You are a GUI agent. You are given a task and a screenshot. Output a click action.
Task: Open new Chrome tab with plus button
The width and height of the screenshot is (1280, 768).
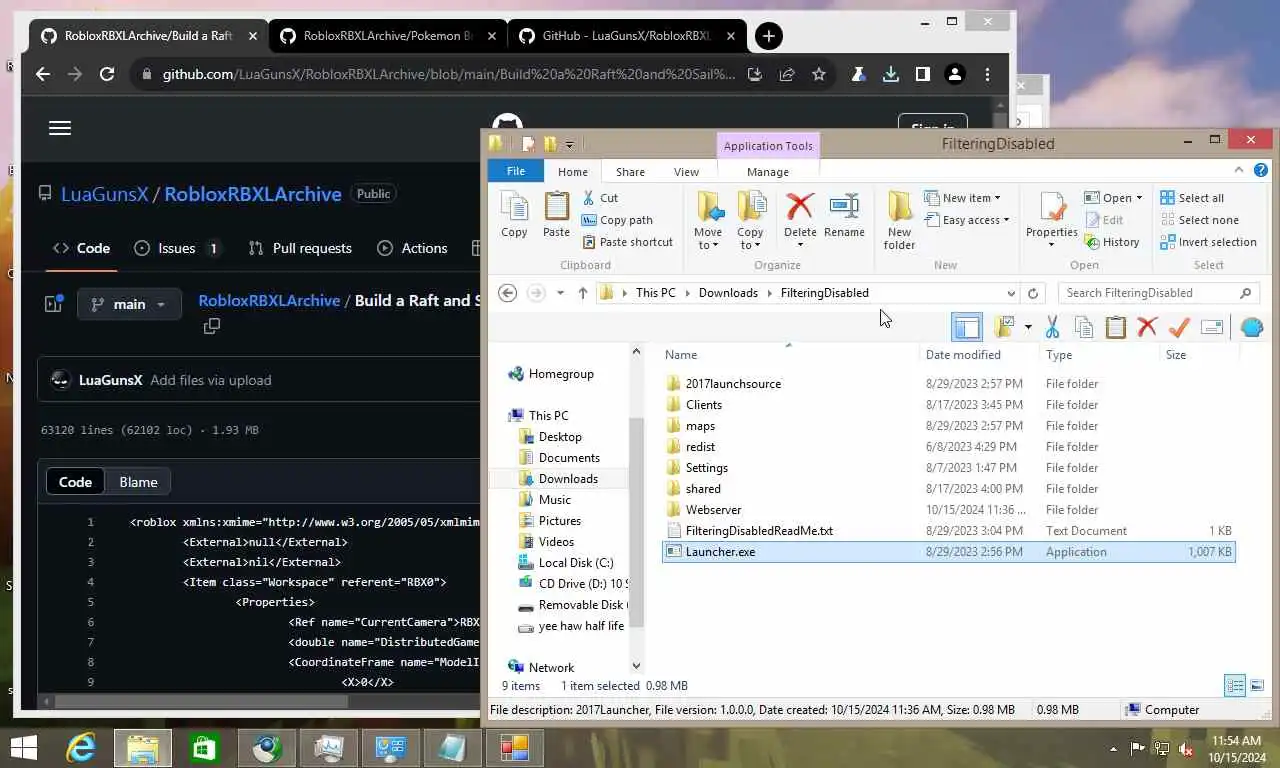click(x=768, y=36)
